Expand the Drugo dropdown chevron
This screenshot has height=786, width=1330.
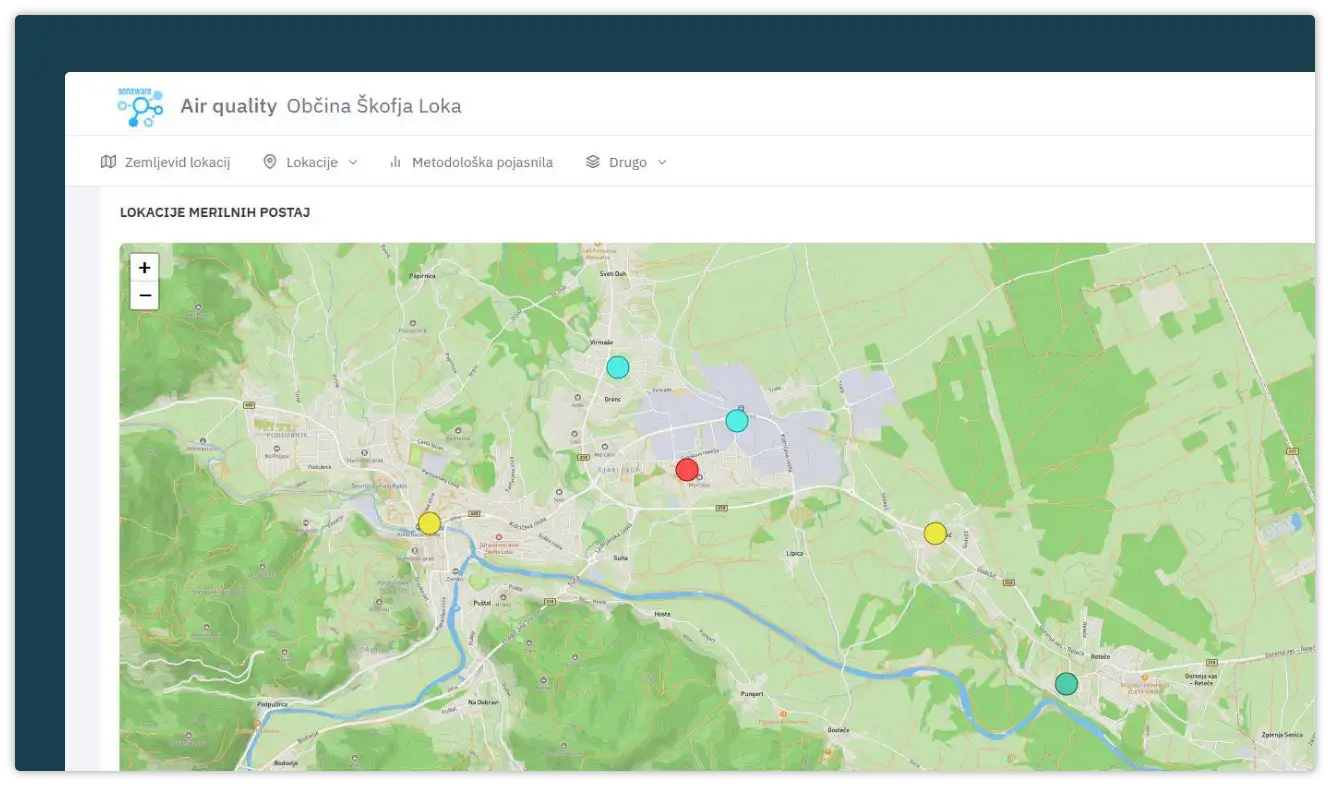coord(662,162)
